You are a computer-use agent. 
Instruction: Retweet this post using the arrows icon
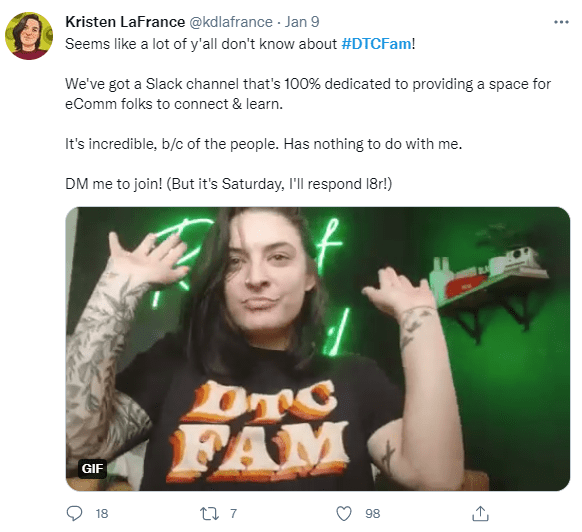point(209,513)
